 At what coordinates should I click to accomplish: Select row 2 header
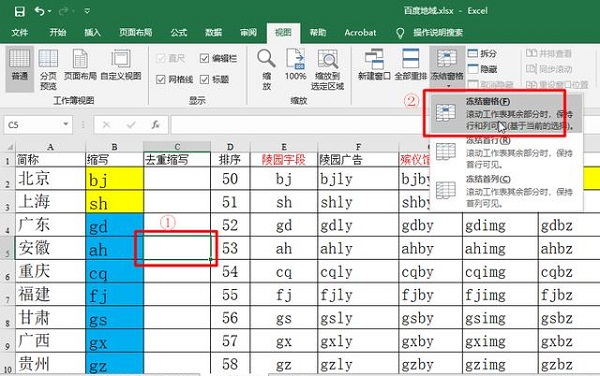pos(7,178)
